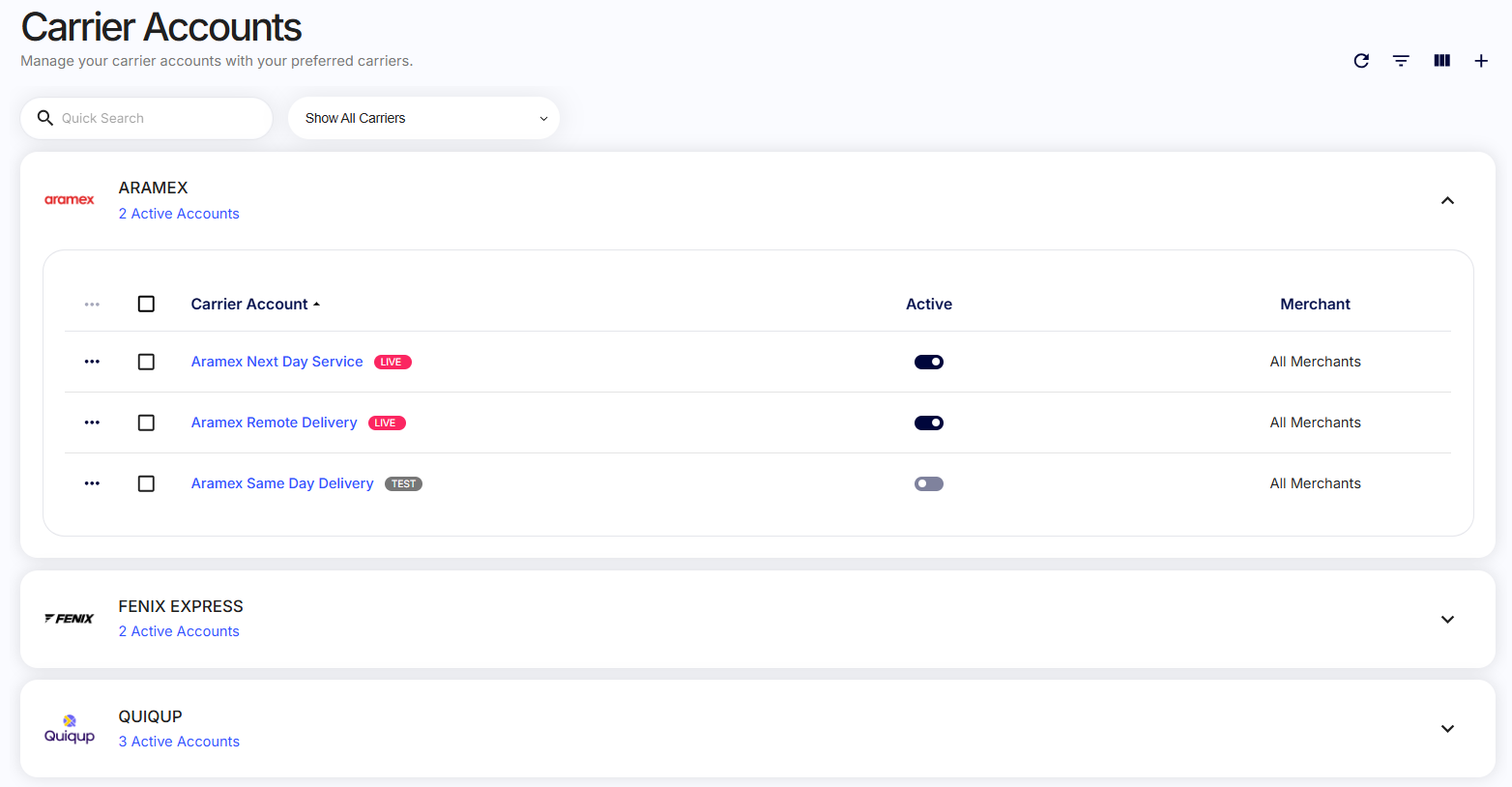Click 3 Active Accounts under QUIQUP
The width and height of the screenshot is (1512, 787).
[179, 742]
